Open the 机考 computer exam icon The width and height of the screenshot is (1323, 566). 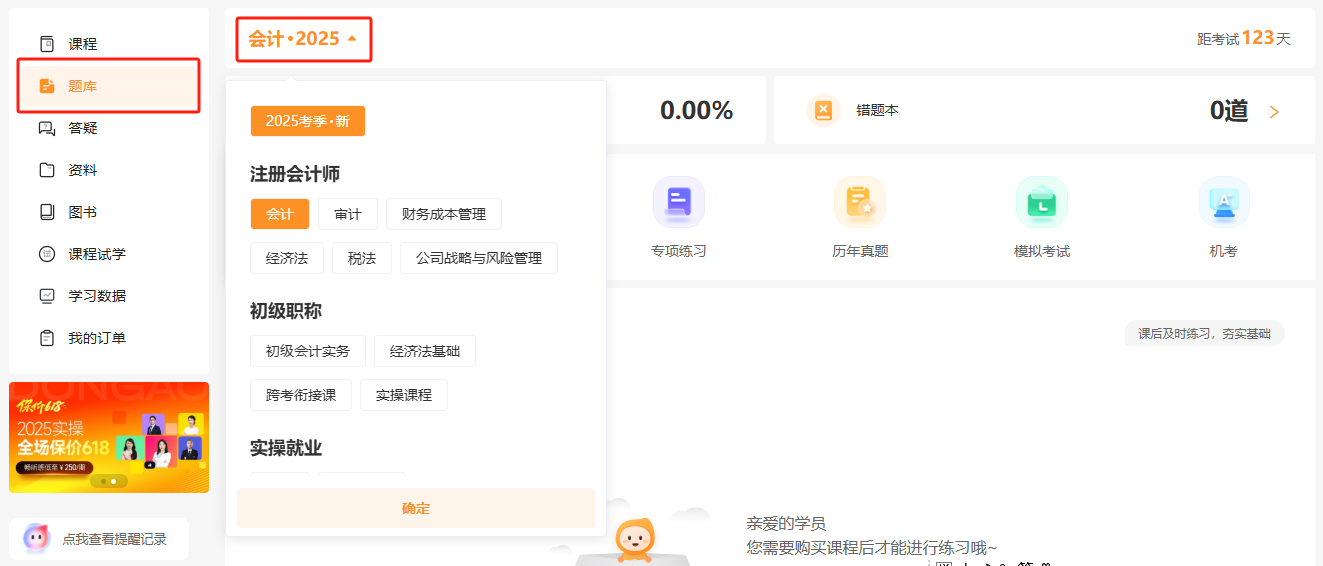1223,202
